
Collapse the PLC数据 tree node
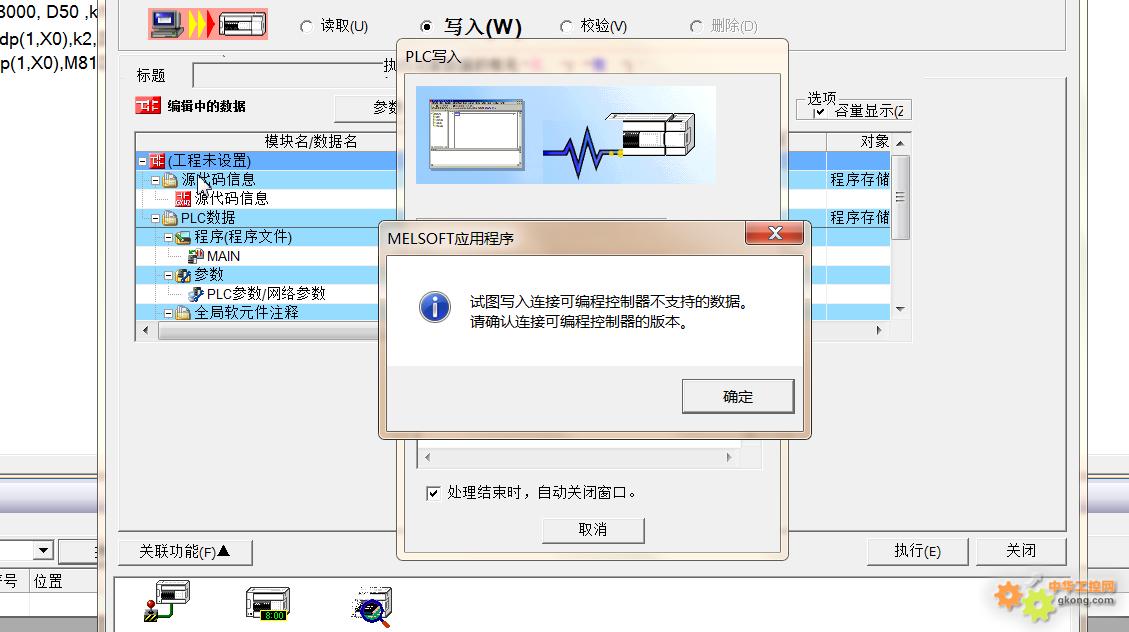[156, 218]
